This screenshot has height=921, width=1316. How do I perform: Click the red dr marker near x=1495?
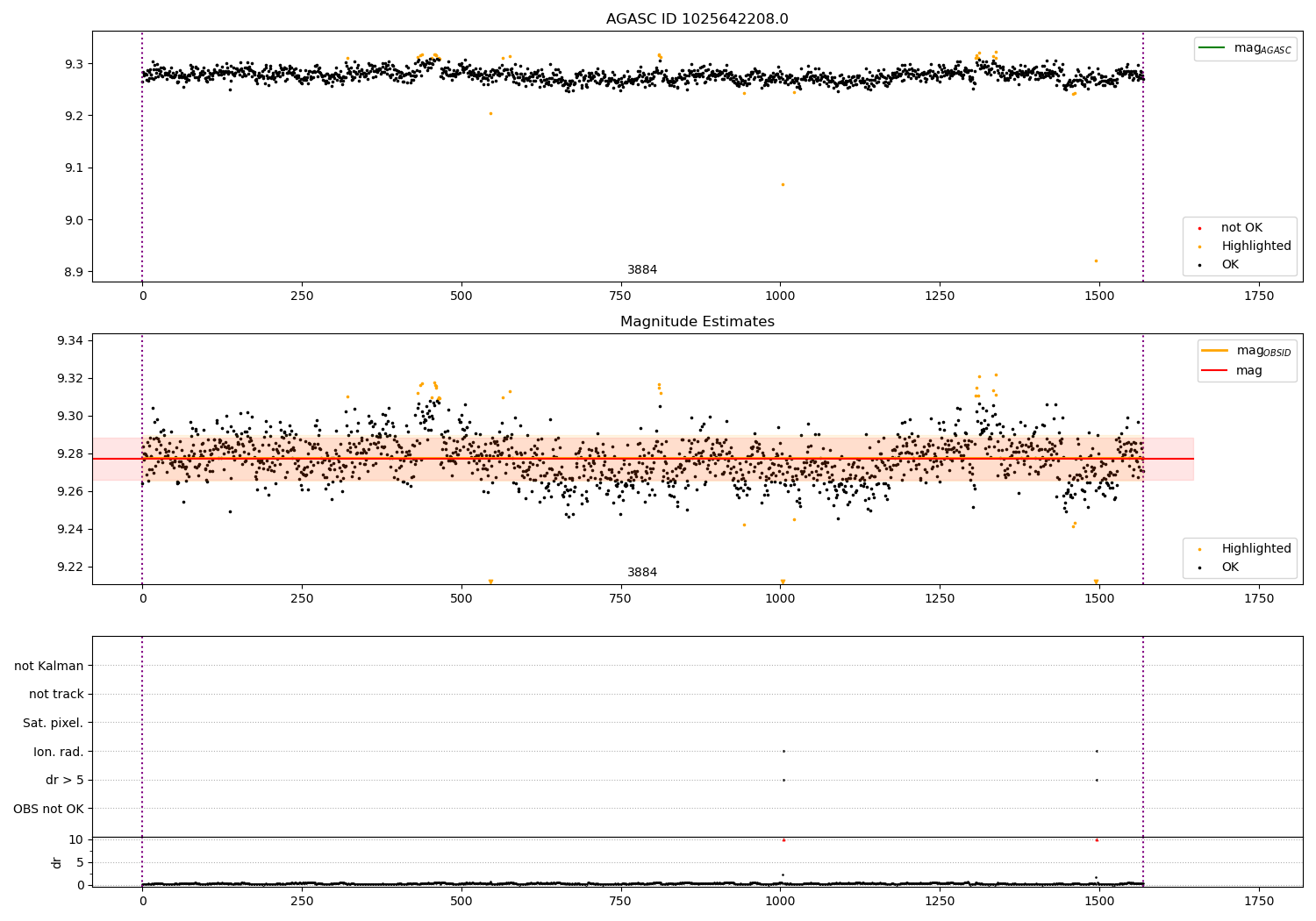[1097, 839]
